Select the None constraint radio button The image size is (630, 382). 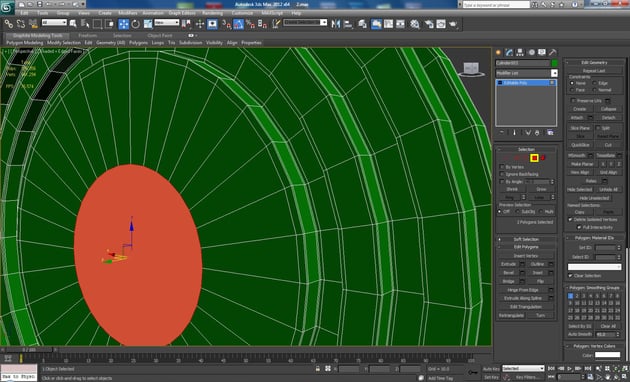[572, 83]
